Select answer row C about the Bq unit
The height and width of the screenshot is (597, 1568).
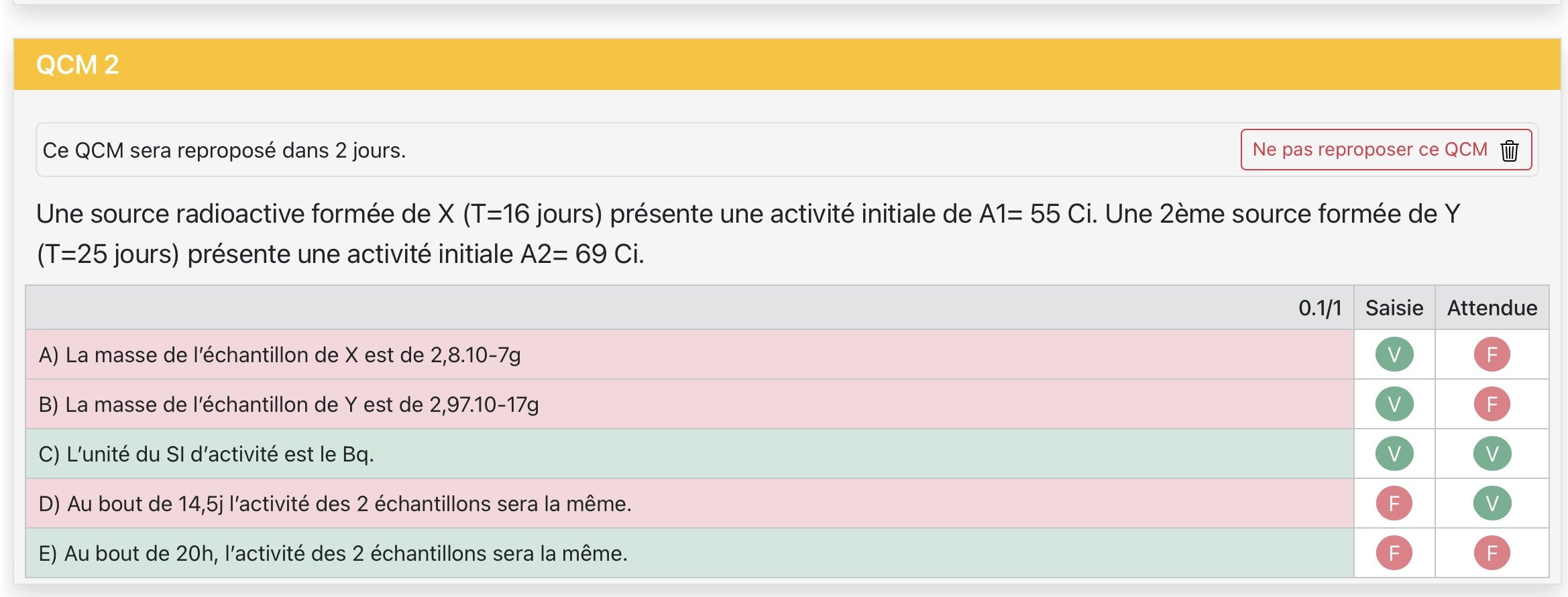pyautogui.click(x=206, y=454)
